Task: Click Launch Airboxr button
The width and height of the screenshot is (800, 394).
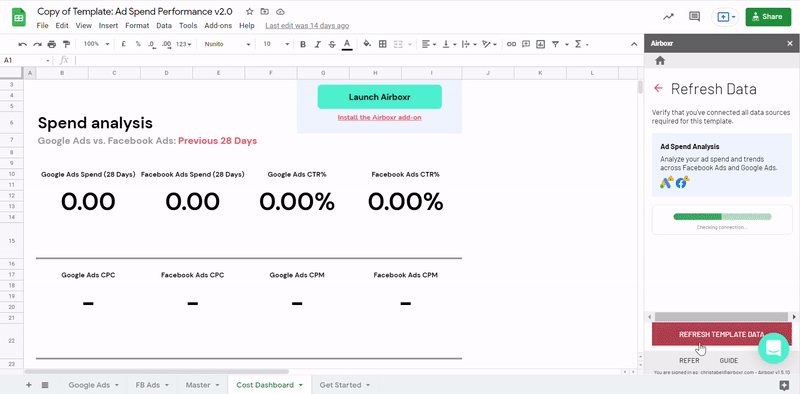Action: [x=380, y=97]
